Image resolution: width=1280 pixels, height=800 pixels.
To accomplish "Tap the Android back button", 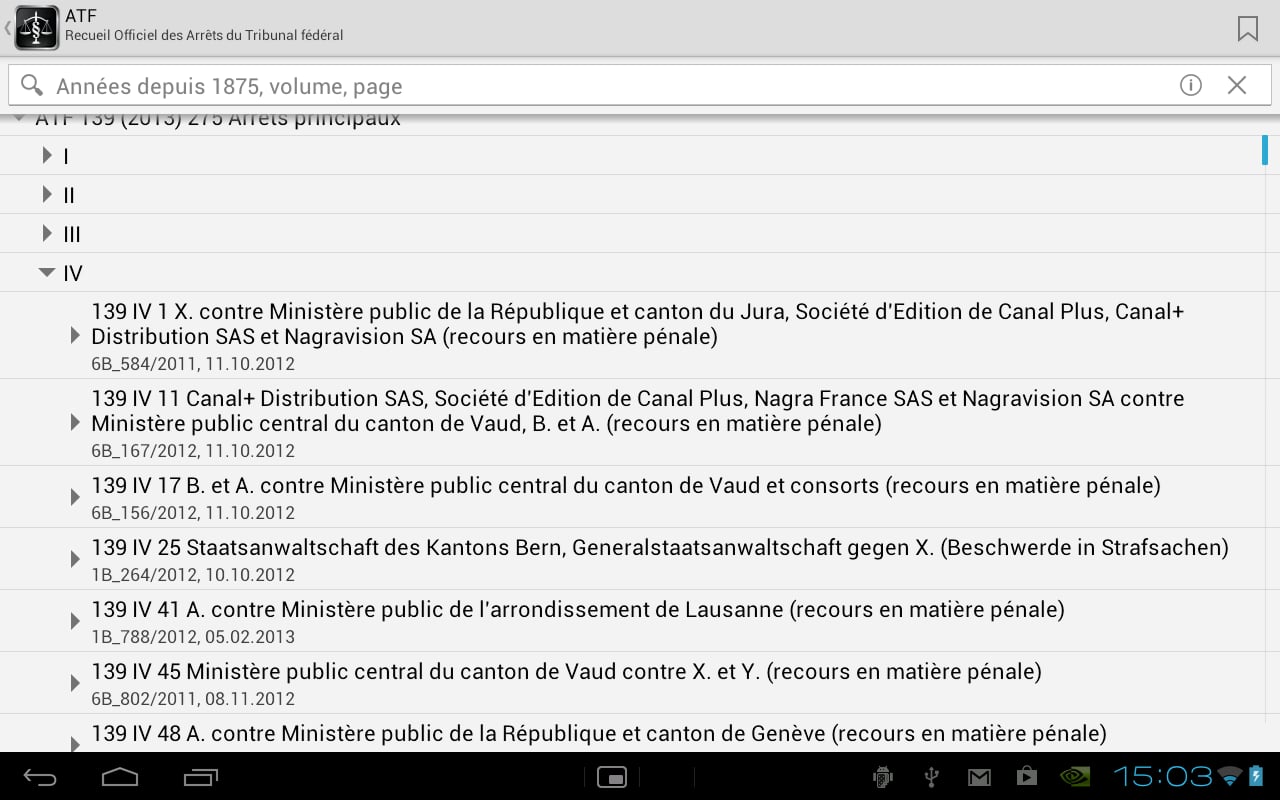I will point(41,777).
